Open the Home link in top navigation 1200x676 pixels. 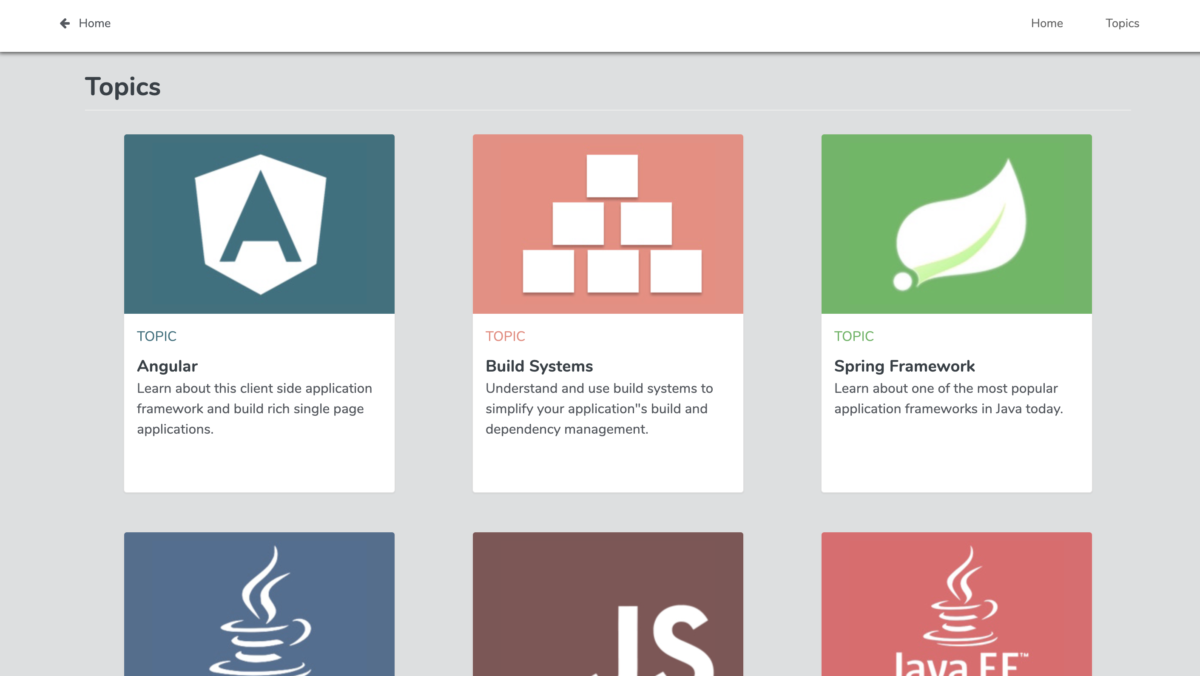pos(1047,23)
